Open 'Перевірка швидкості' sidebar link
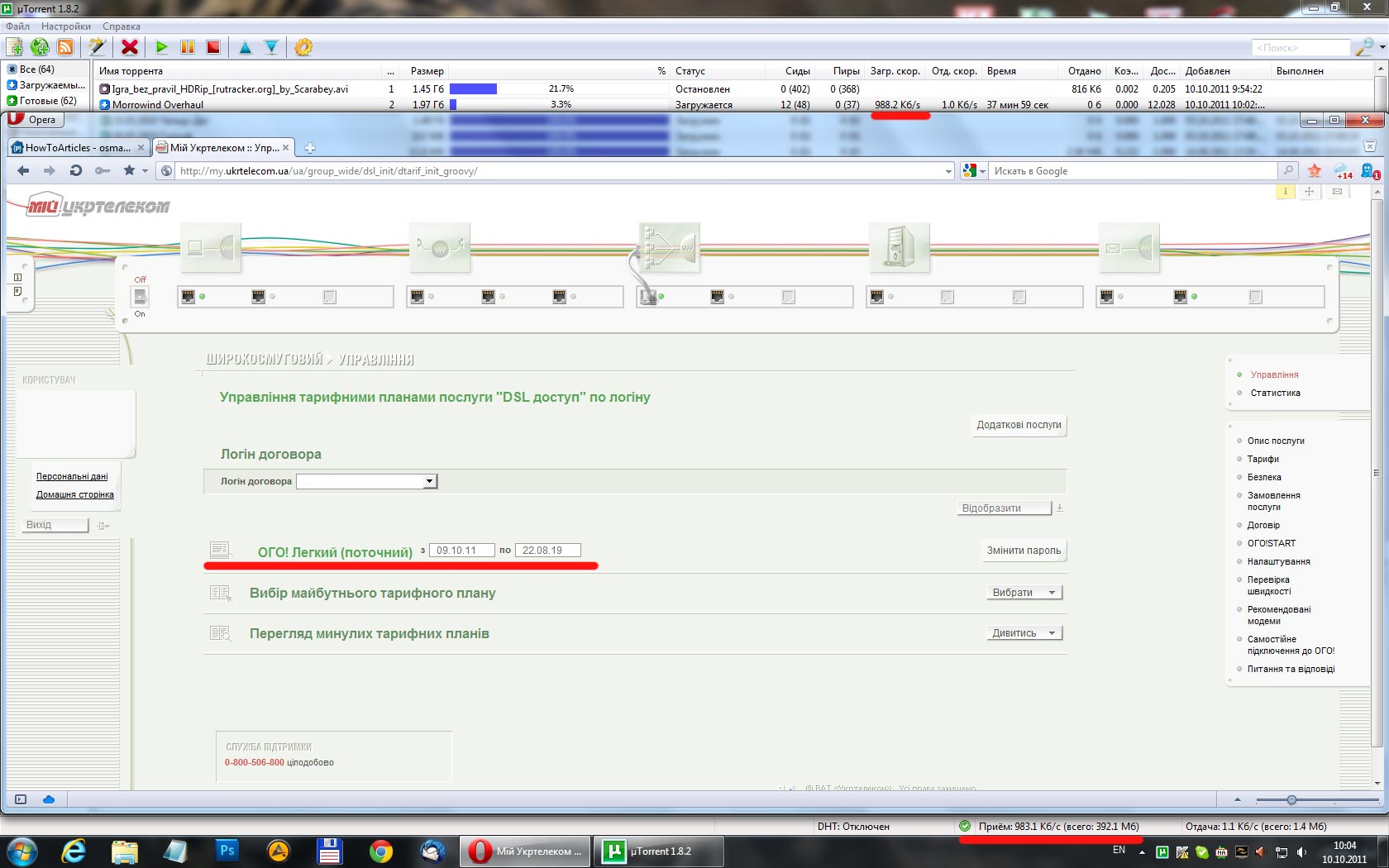Viewport: 1389px width, 868px height. tap(1269, 585)
